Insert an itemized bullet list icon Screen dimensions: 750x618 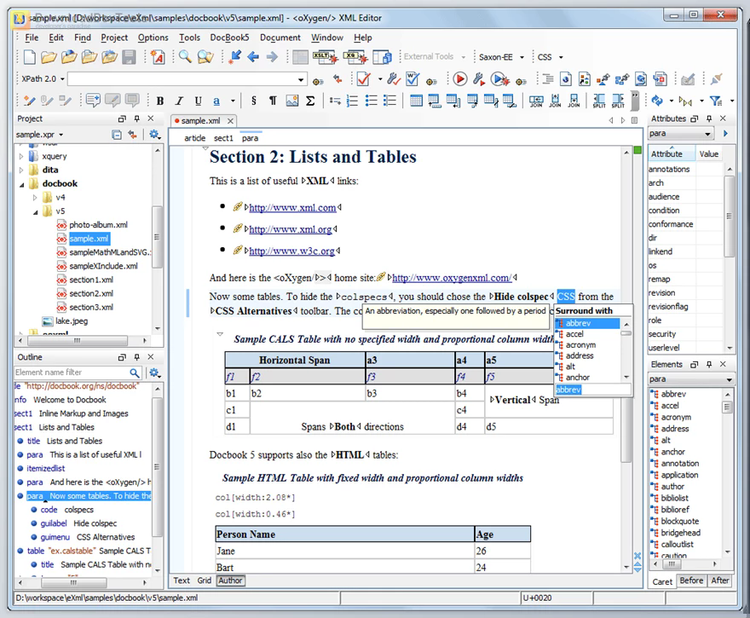371,100
